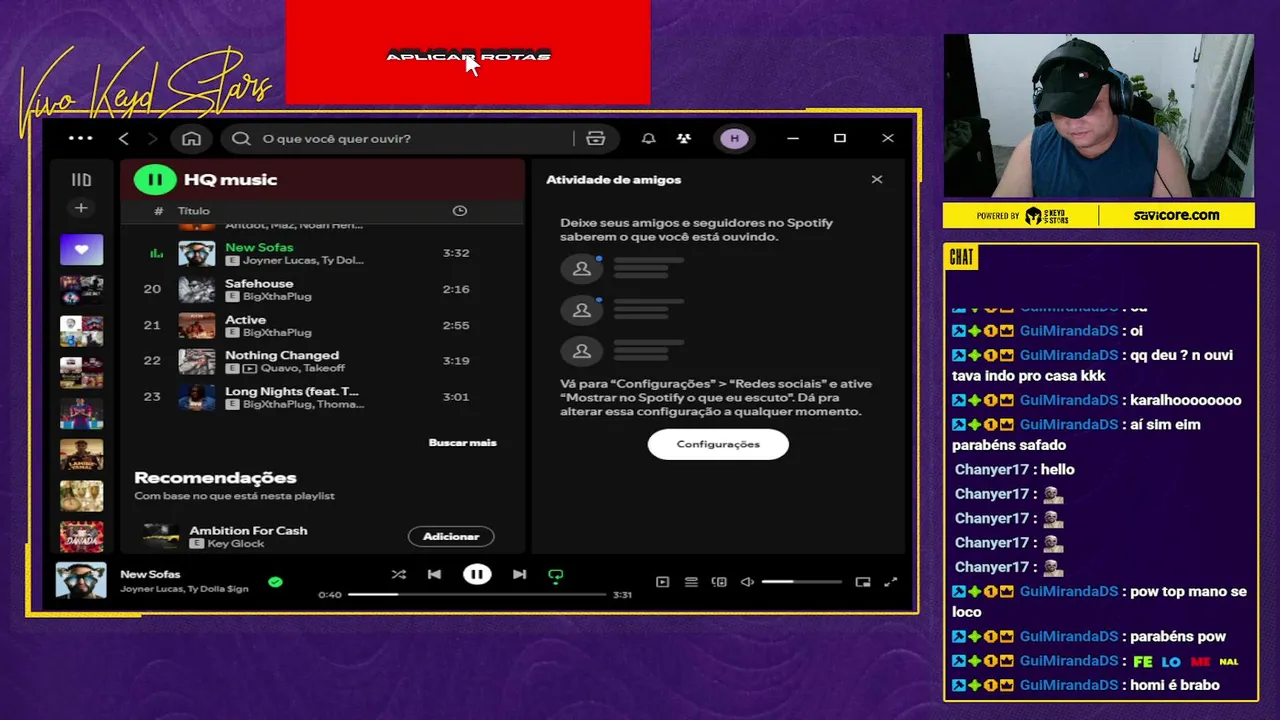Click the 3:19 duration value
Screen dimensions: 1280x720
(x=456, y=361)
